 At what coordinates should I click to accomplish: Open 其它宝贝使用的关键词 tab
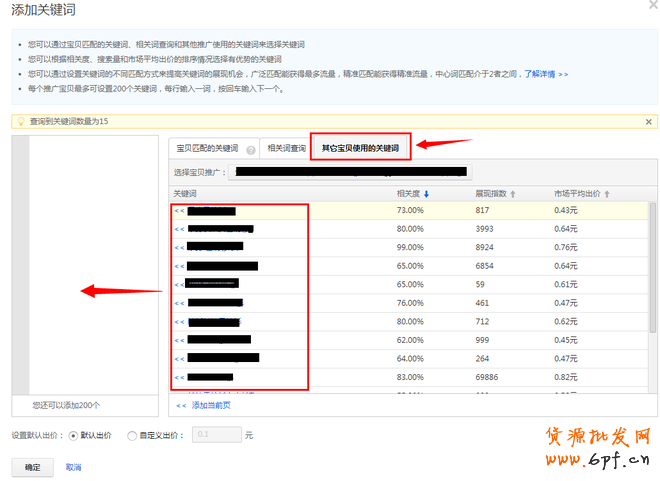pos(360,149)
